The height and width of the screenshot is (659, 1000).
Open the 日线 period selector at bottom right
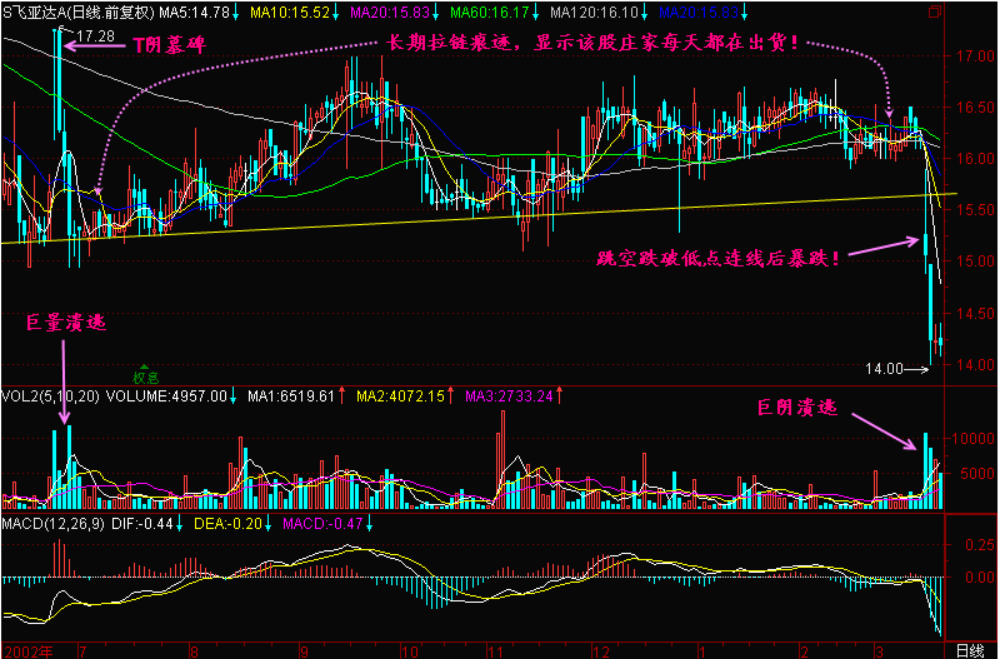pos(969,650)
